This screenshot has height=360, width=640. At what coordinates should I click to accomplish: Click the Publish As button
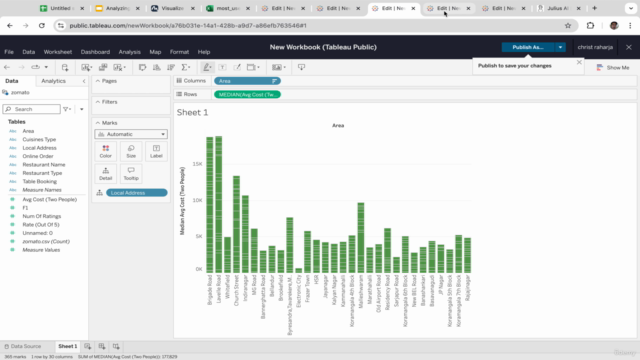[528, 47]
